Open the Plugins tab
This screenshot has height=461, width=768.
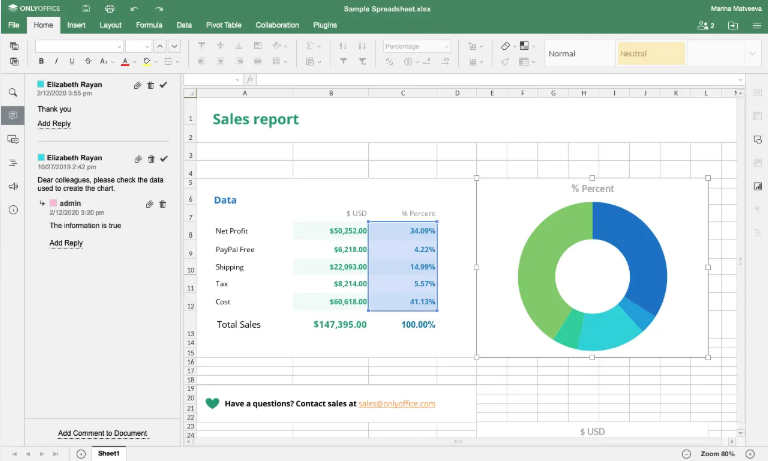coord(325,25)
